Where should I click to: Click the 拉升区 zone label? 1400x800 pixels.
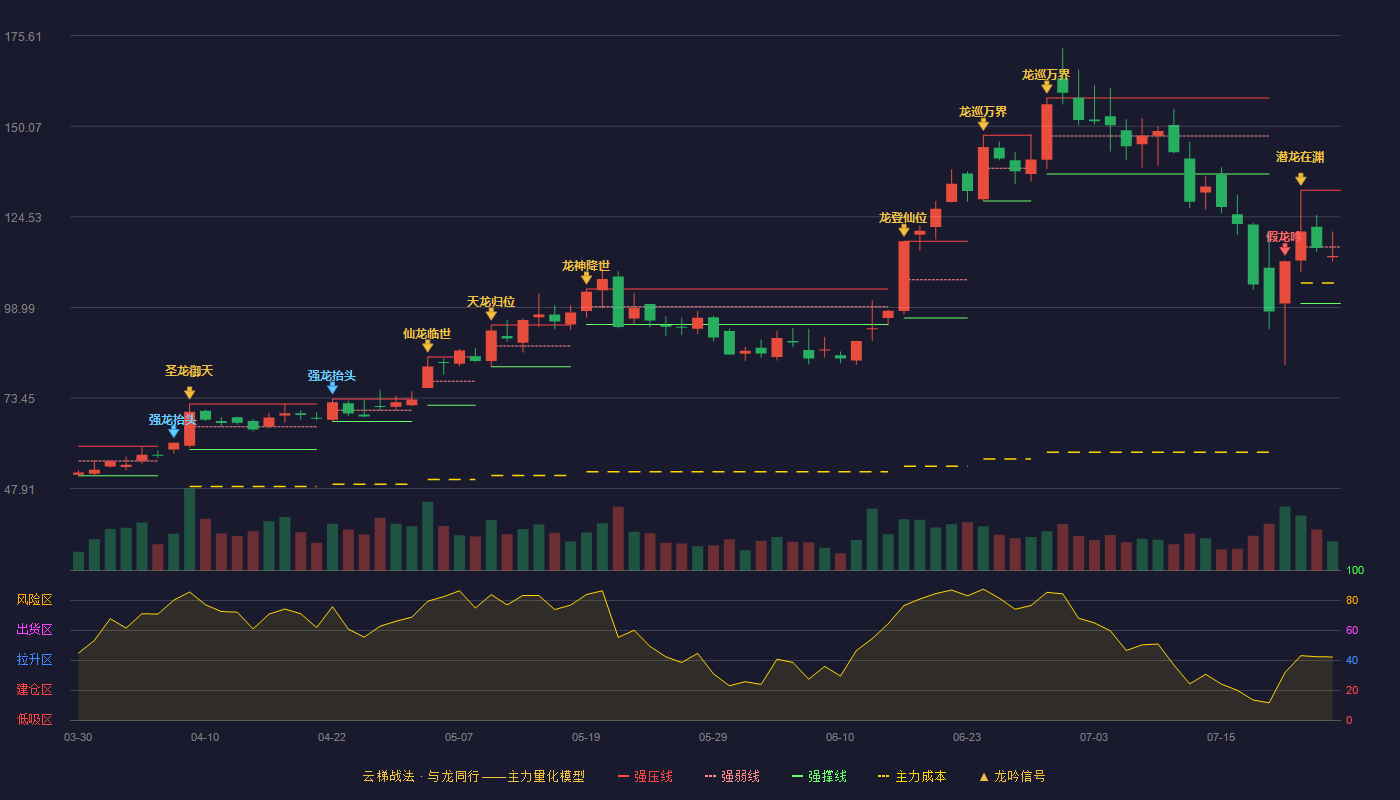tap(34, 660)
